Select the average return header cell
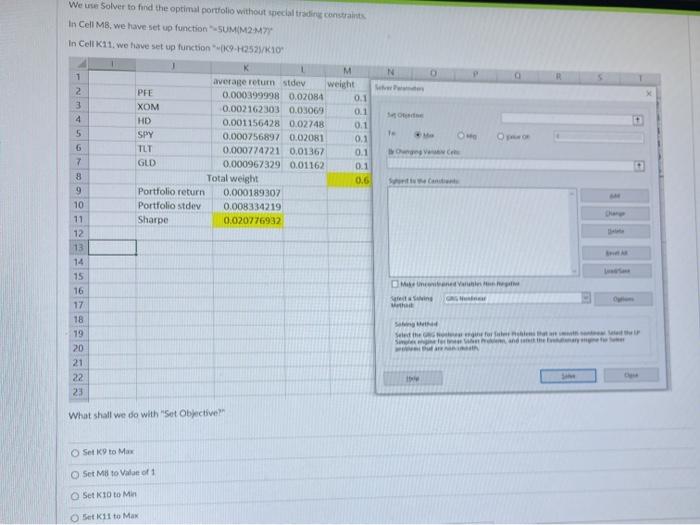This screenshot has width=700, height=525. tap(246, 82)
